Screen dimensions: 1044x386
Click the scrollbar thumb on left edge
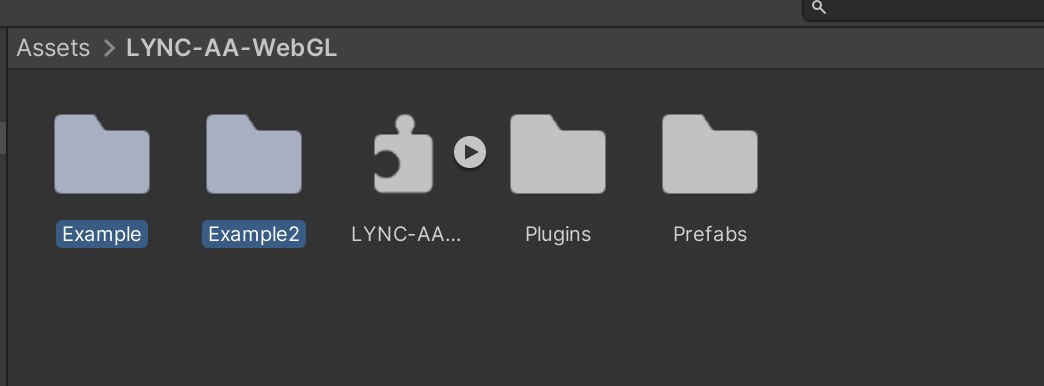[x=2, y=138]
